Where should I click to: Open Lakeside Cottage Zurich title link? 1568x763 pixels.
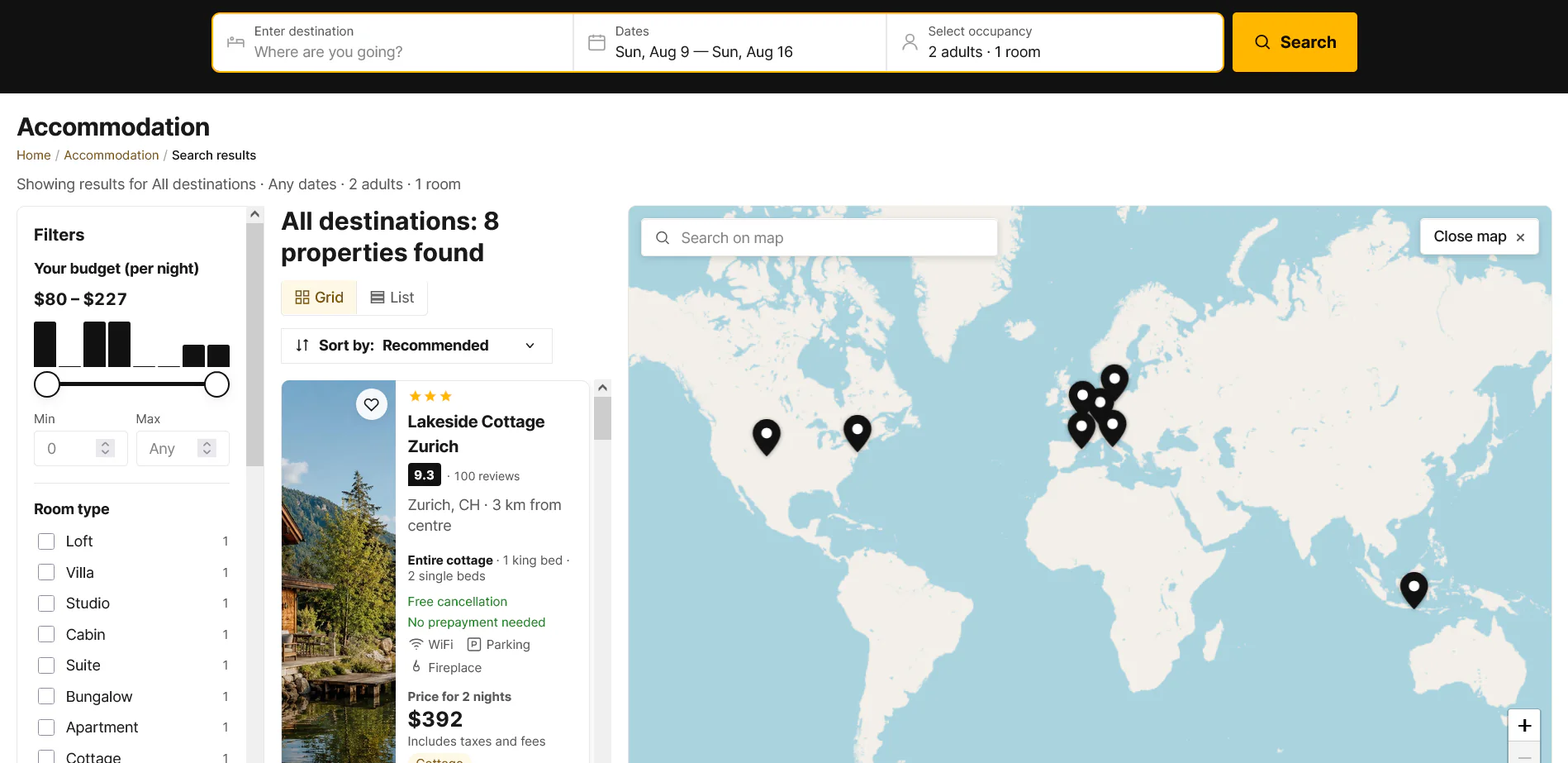tap(476, 434)
